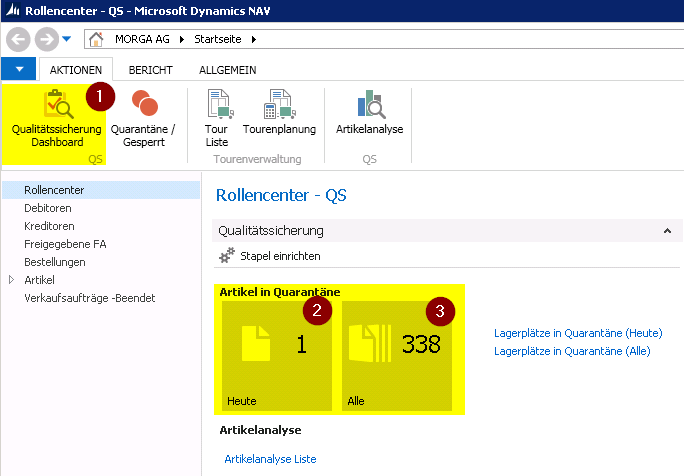Screen dimensions: 684x476
Task: Click the Qualitätssicherung section header
Action: point(447,231)
